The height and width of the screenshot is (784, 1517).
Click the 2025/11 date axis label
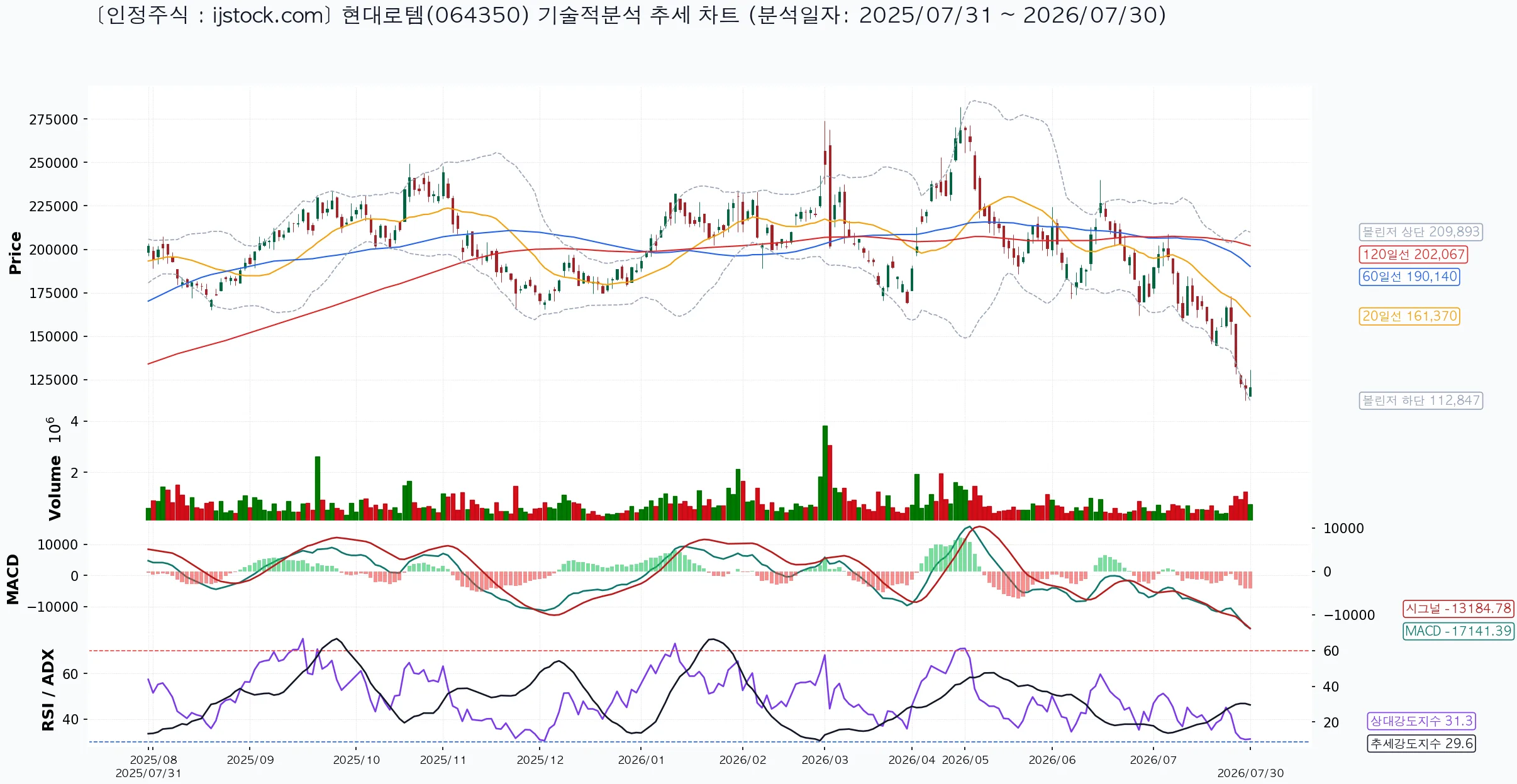pos(443,760)
